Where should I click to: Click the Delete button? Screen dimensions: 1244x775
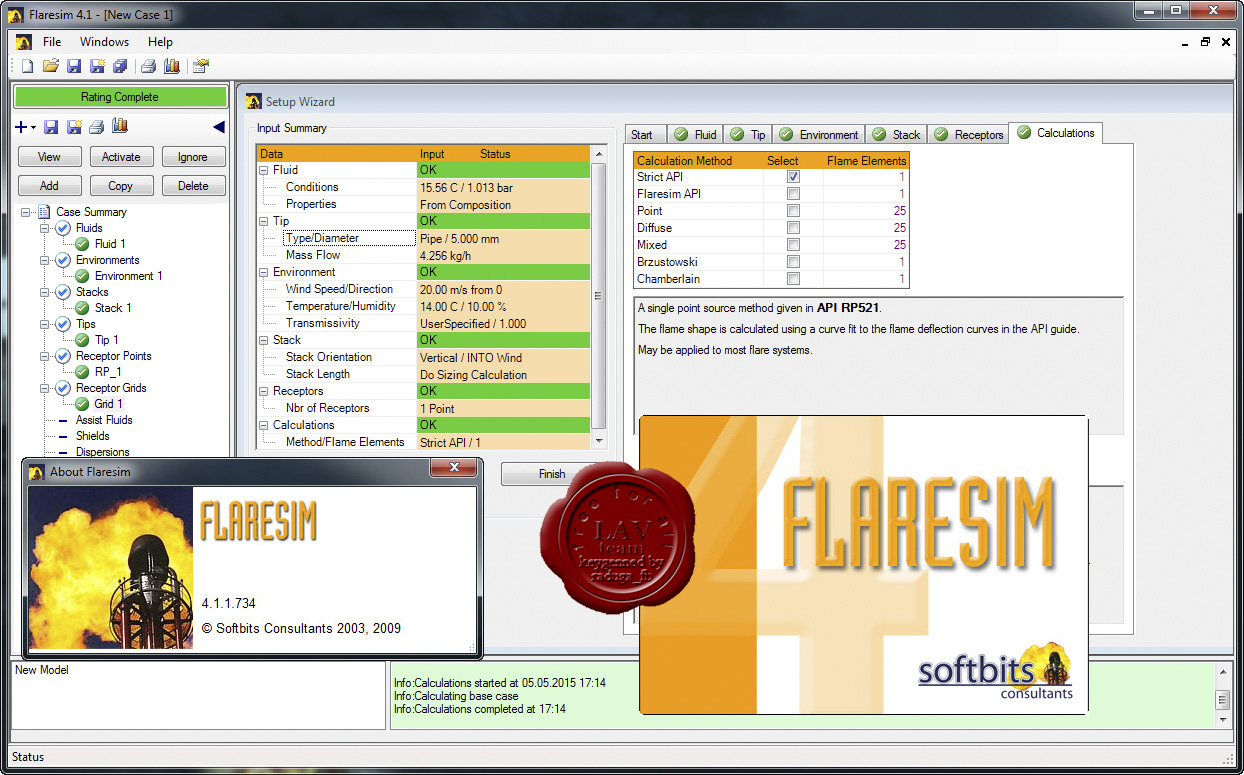click(x=193, y=186)
